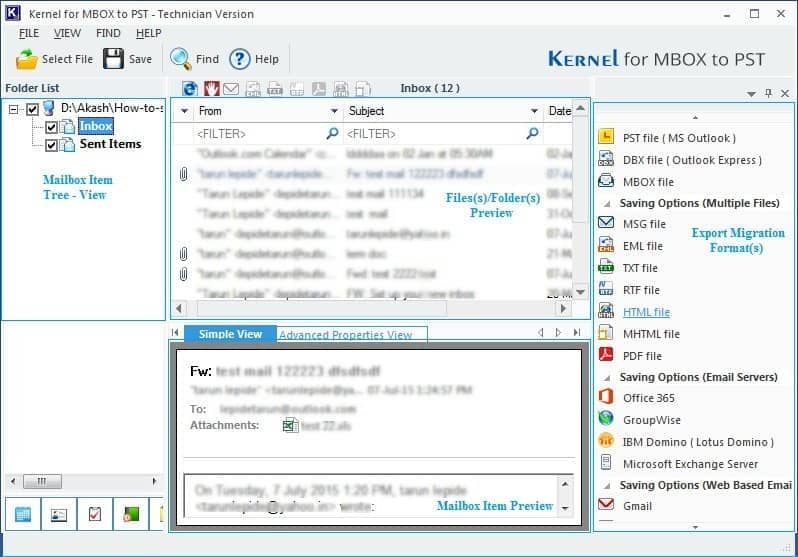This screenshot has height=557, width=798.
Task: Select the GroupWise globe icon
Action: (606, 419)
